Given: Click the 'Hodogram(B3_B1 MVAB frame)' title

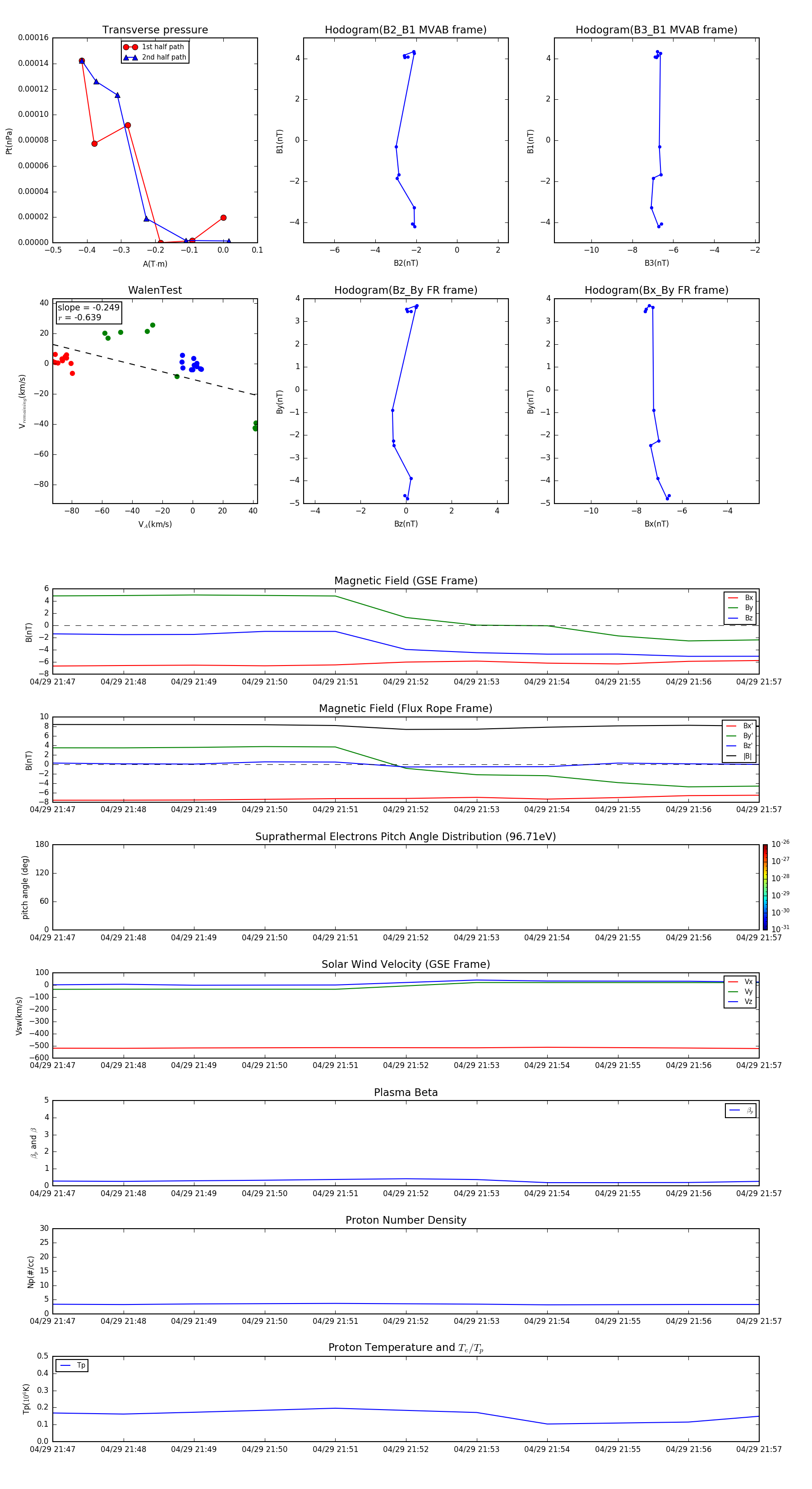Looking at the screenshot, I should 656,30.
